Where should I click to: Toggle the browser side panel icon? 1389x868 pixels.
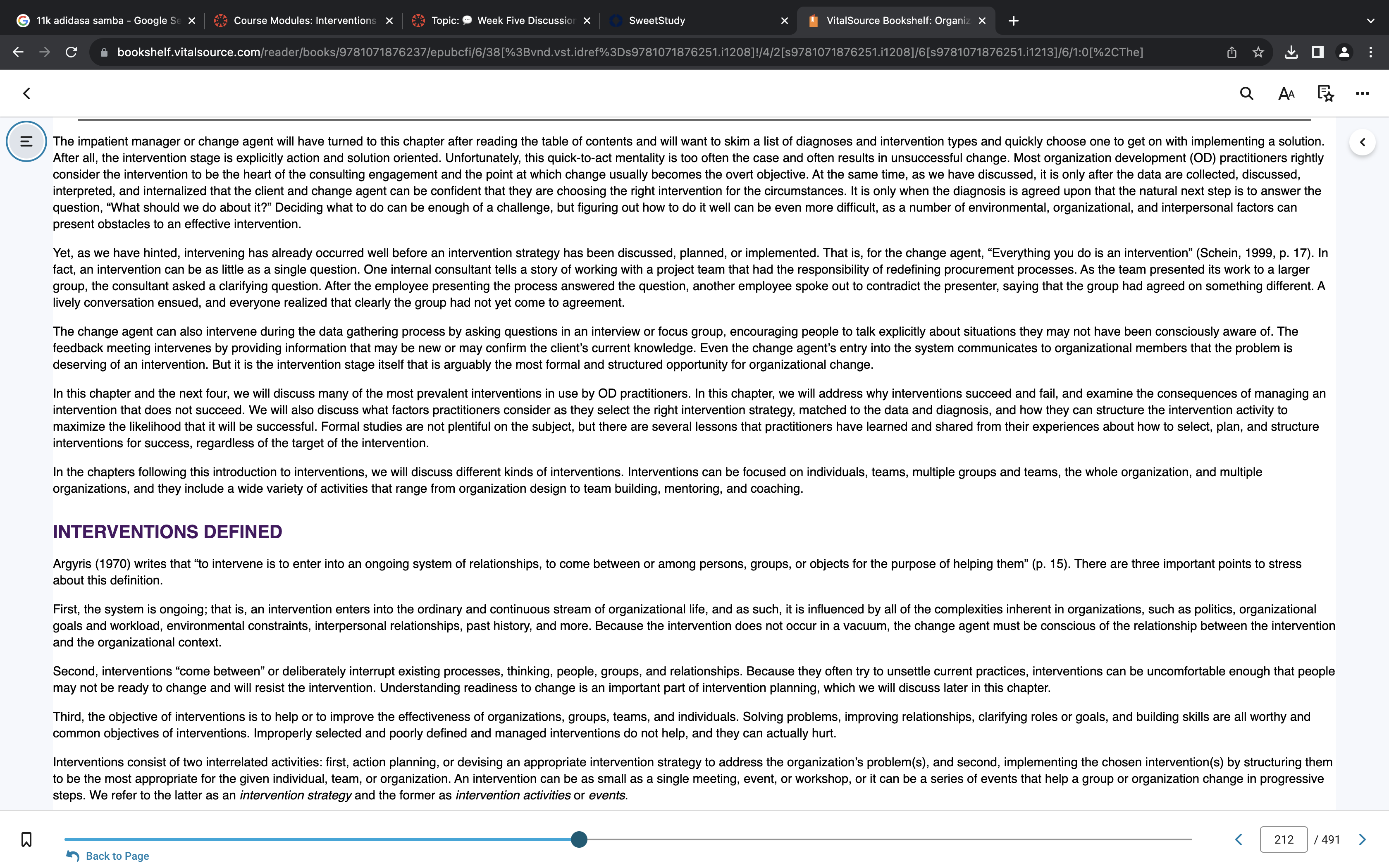click(1317, 52)
